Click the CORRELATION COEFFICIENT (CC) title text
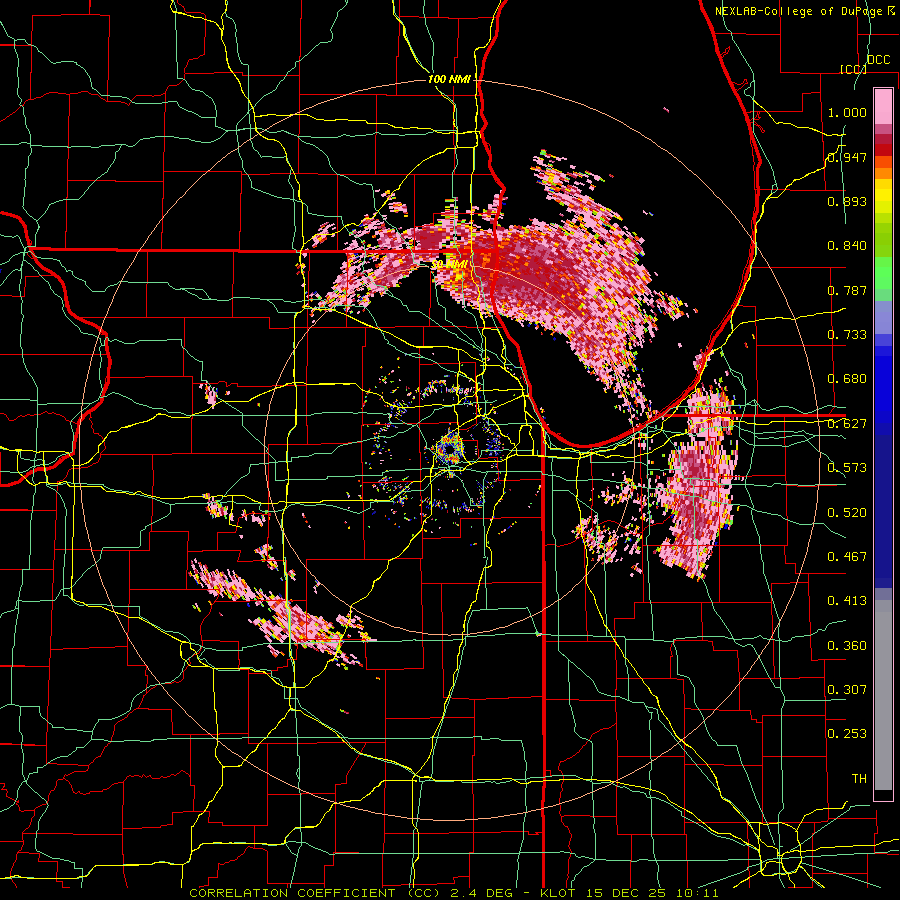 point(315,893)
